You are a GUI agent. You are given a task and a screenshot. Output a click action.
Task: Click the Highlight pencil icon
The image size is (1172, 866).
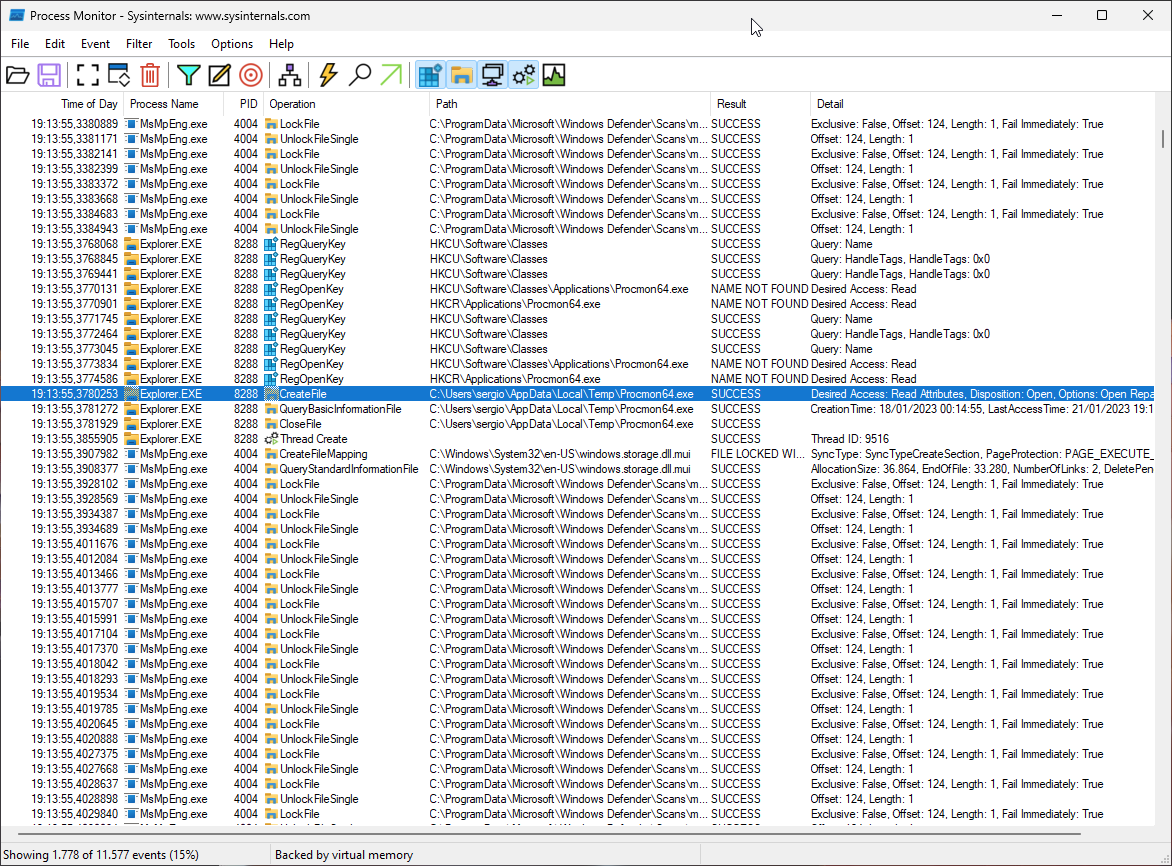coord(220,75)
